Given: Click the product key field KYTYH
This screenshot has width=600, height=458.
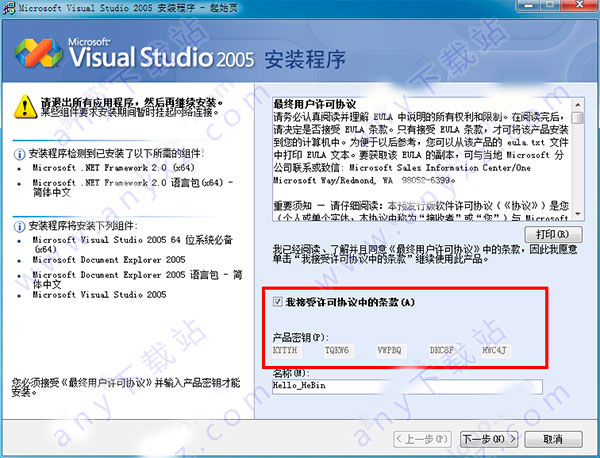Looking at the screenshot, I should point(287,350).
